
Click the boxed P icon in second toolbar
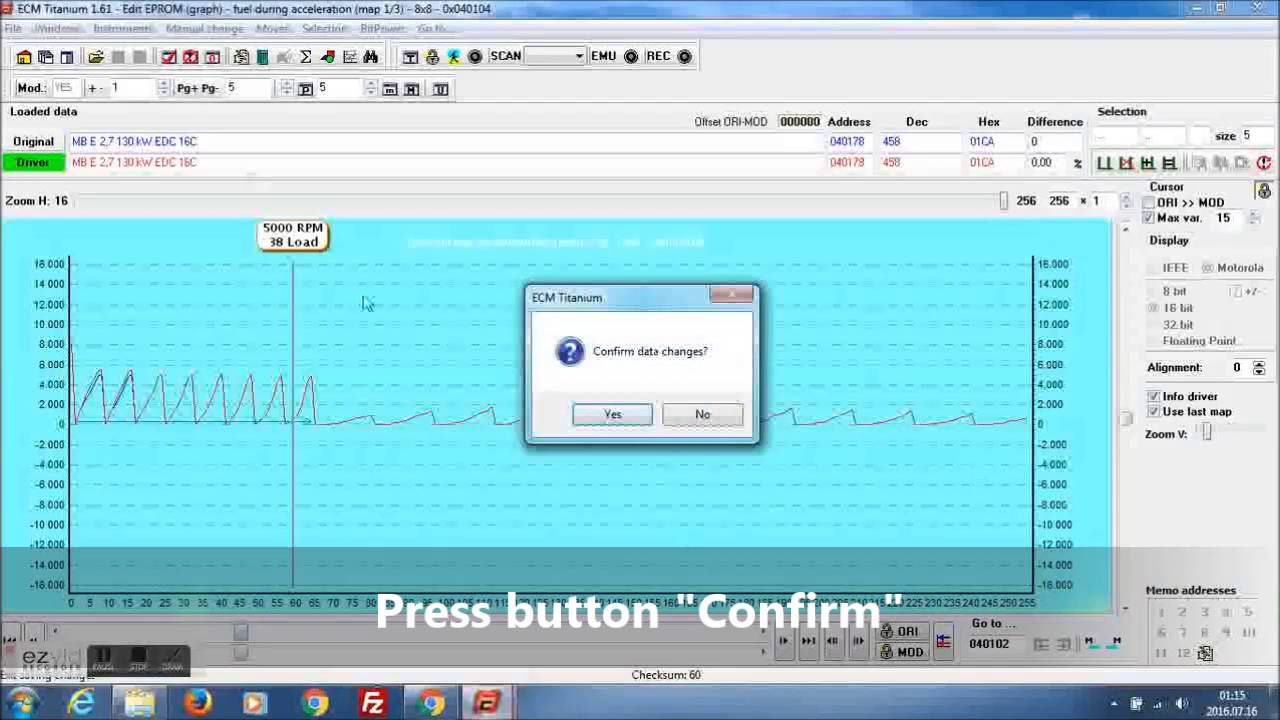click(x=306, y=89)
